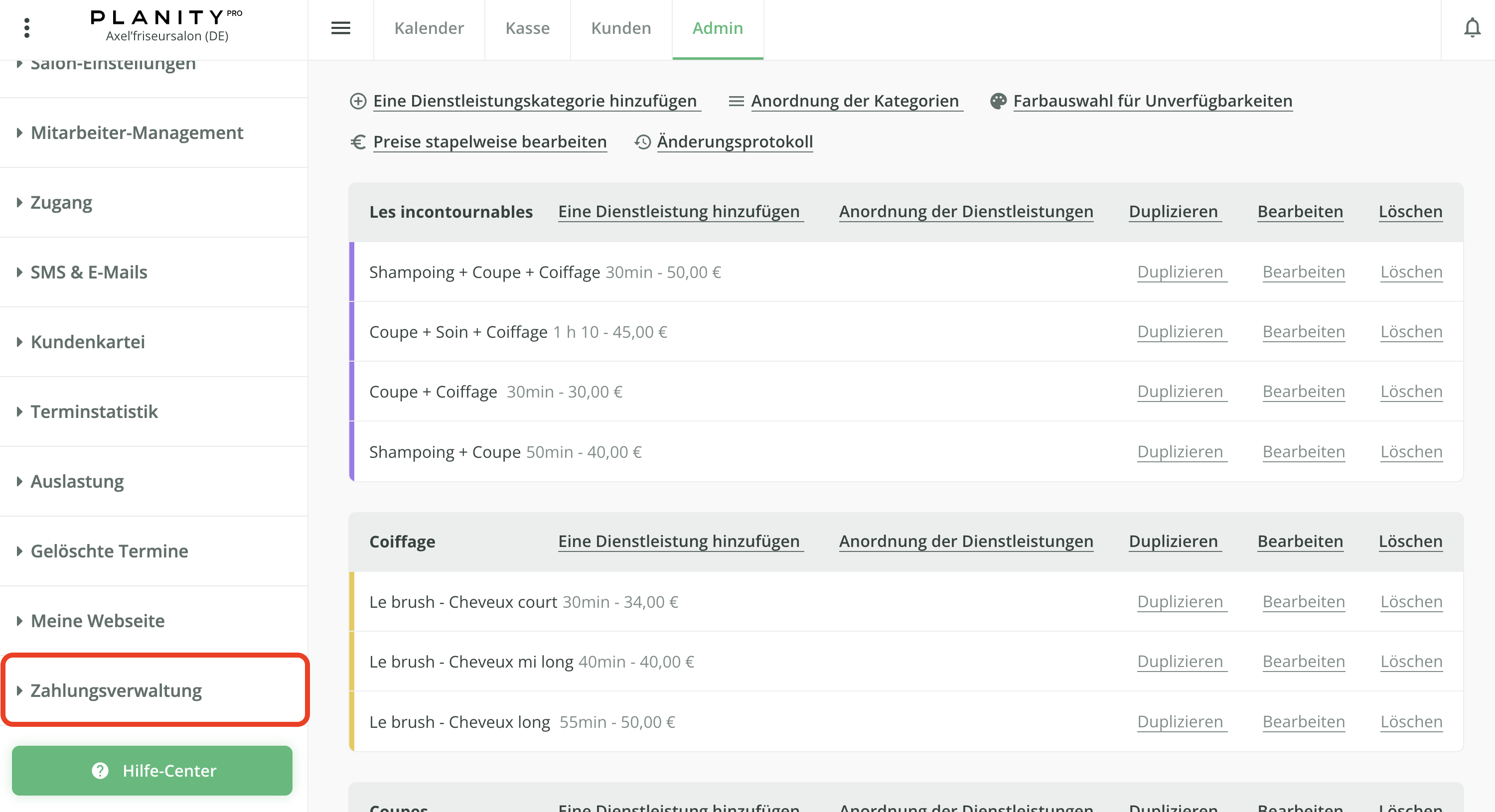Open the Hilfe-Center button
The image size is (1495, 812).
point(152,770)
